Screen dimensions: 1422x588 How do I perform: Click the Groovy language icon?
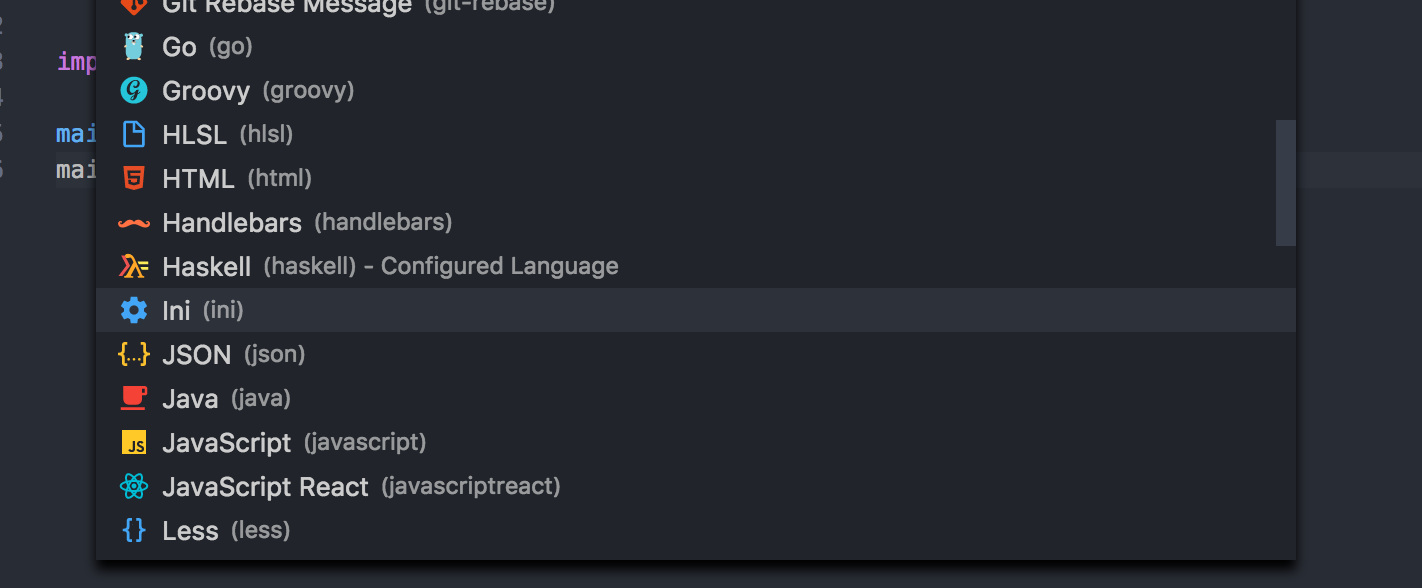click(x=133, y=90)
